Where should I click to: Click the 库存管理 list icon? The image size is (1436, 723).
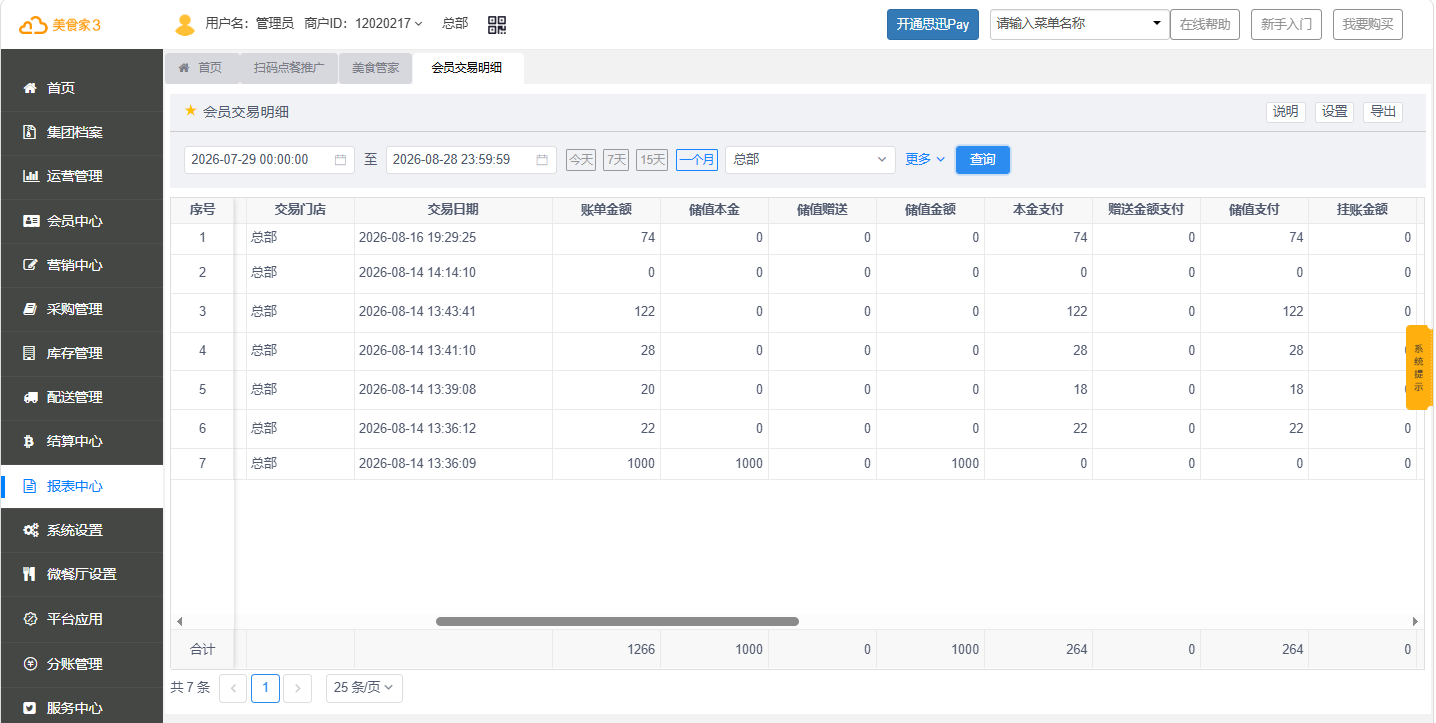point(30,353)
